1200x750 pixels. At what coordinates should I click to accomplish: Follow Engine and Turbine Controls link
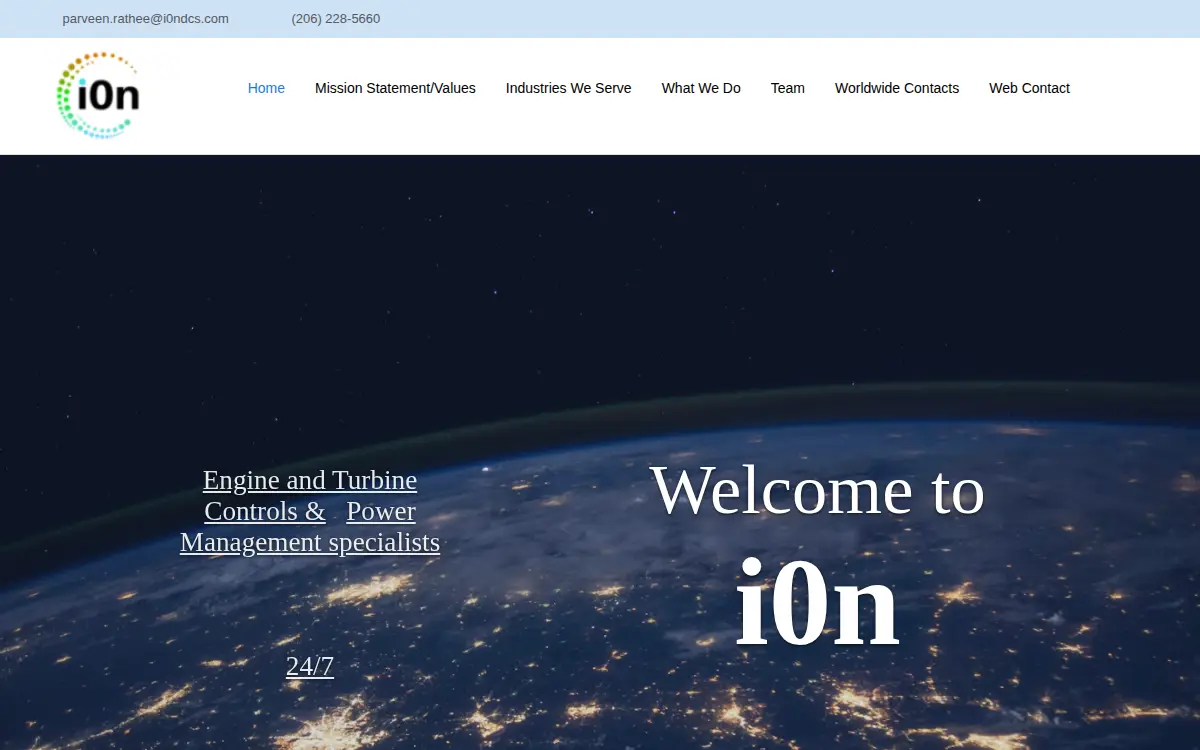pyautogui.click(x=310, y=511)
